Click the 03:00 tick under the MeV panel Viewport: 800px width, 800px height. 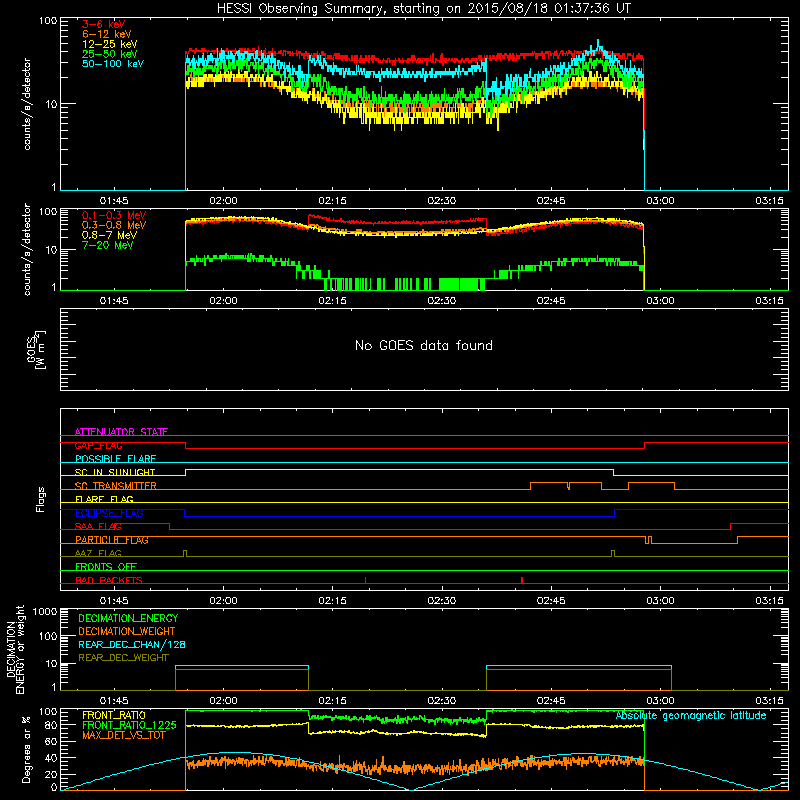660,301
